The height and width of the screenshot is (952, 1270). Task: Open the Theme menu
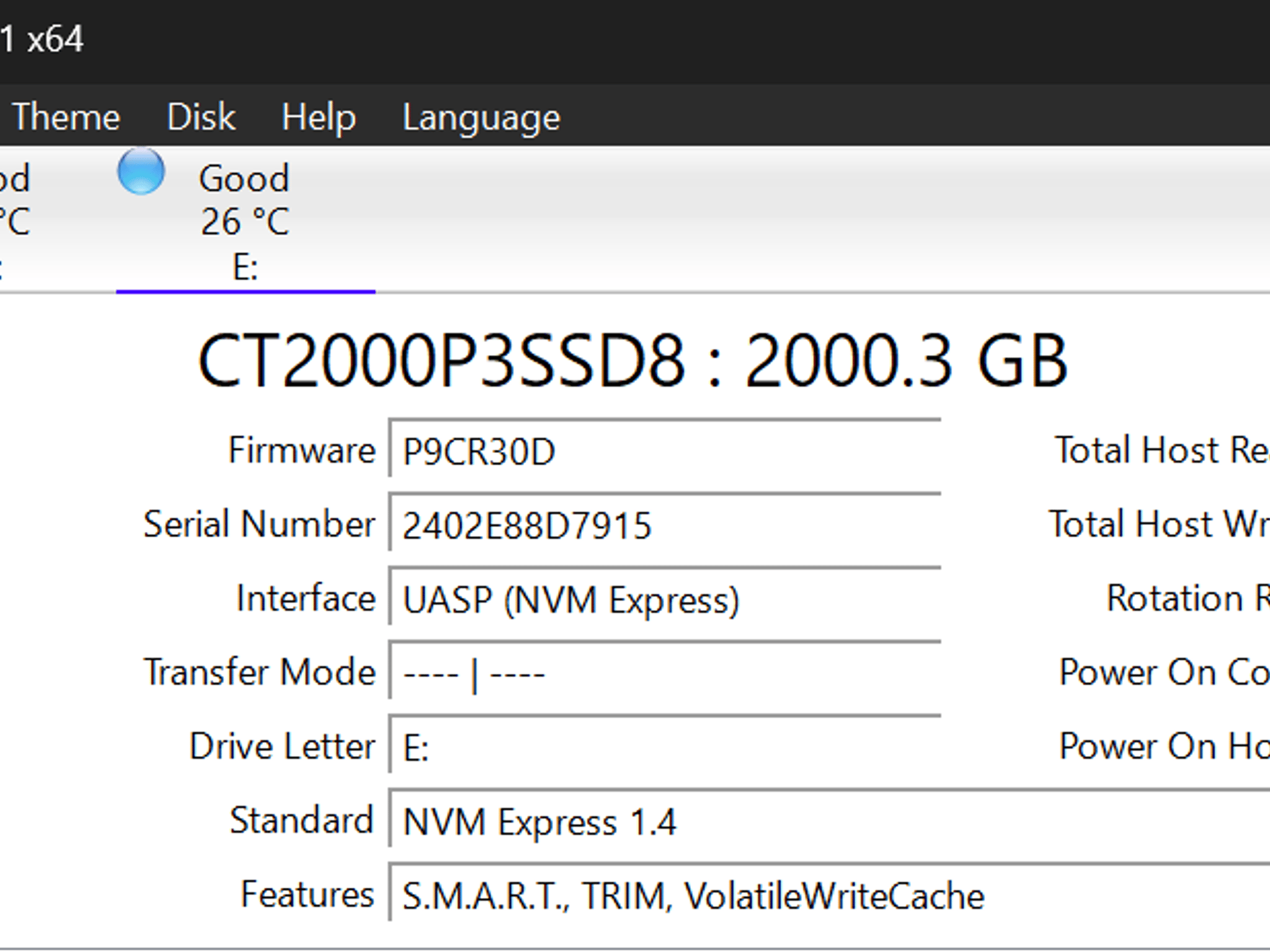[x=66, y=117]
